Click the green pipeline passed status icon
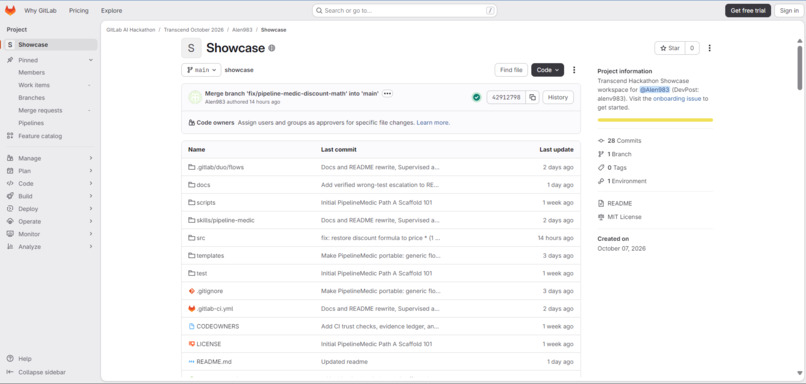The height and width of the screenshot is (384, 806). [x=477, y=97]
